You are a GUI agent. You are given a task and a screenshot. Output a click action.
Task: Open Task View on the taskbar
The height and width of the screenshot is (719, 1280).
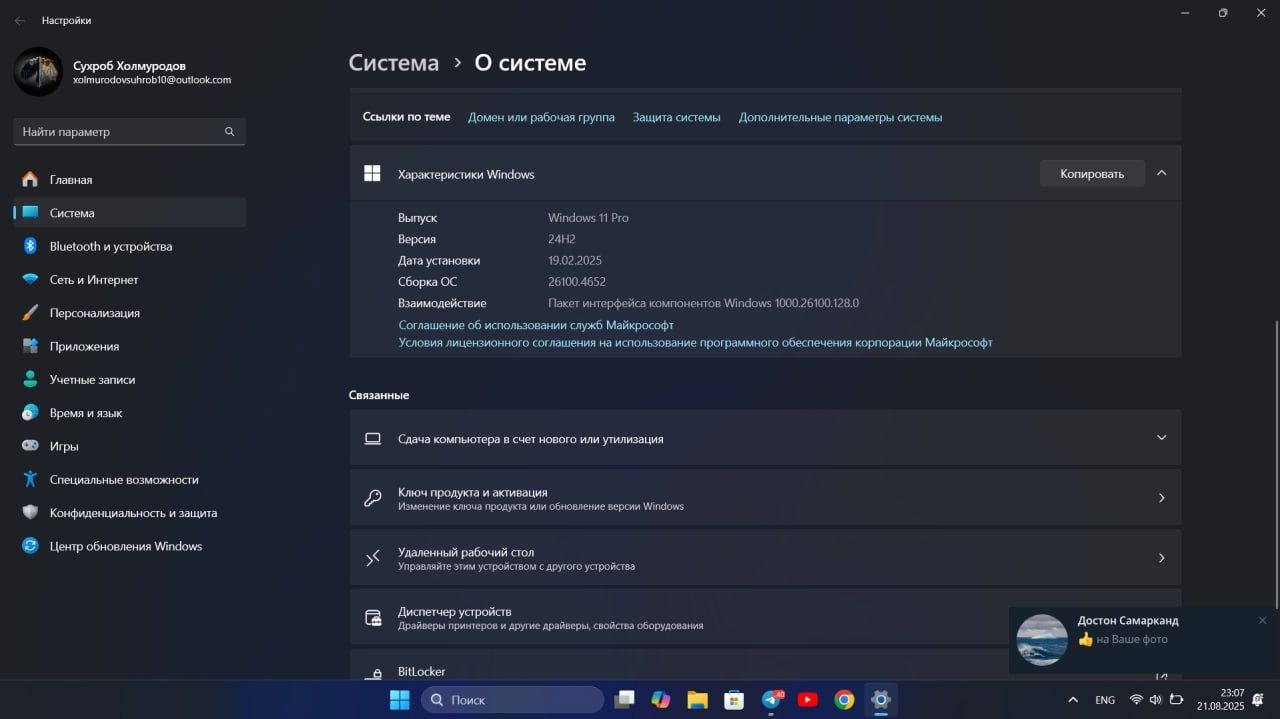tap(625, 700)
